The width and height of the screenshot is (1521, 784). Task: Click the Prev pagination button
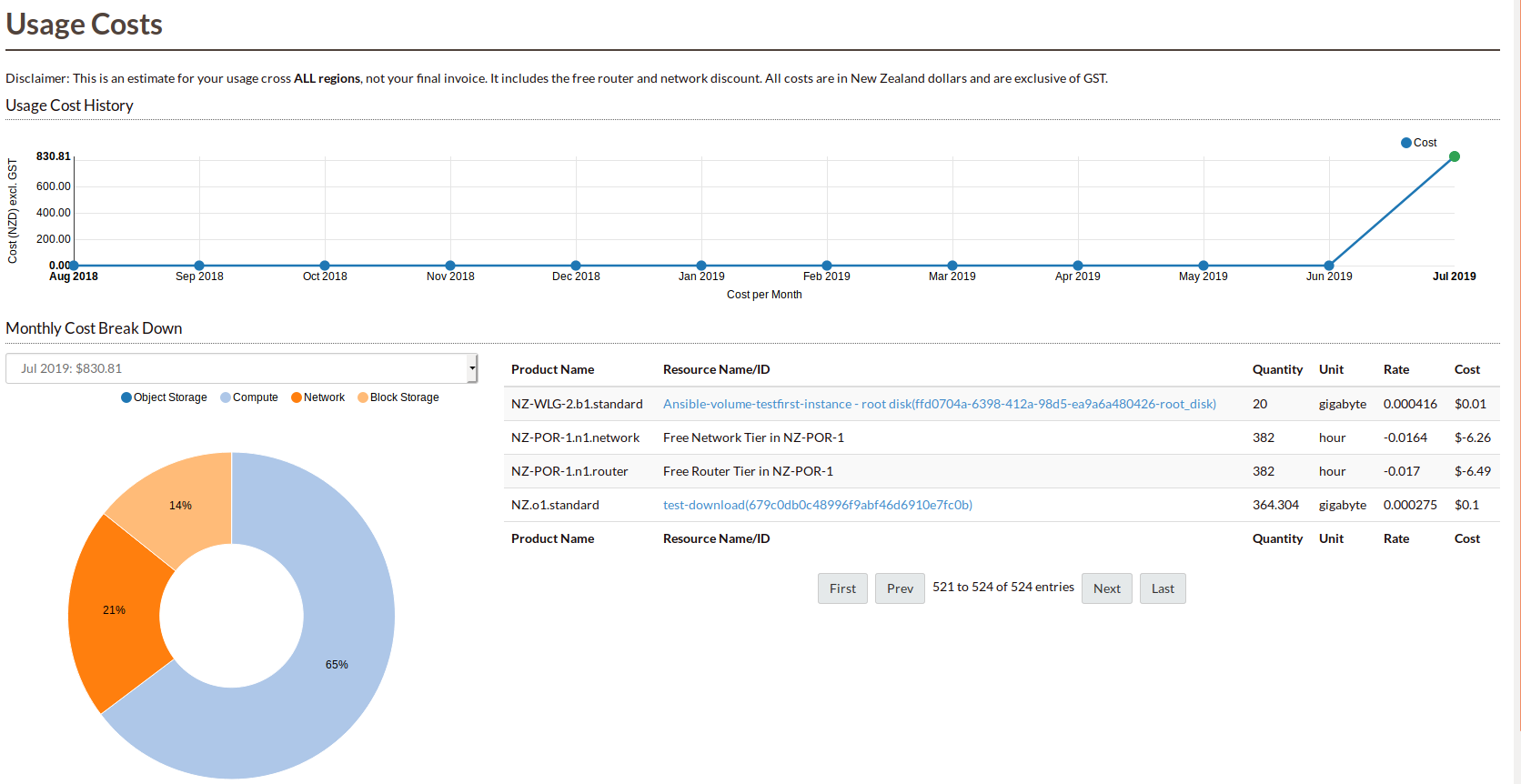tap(900, 588)
